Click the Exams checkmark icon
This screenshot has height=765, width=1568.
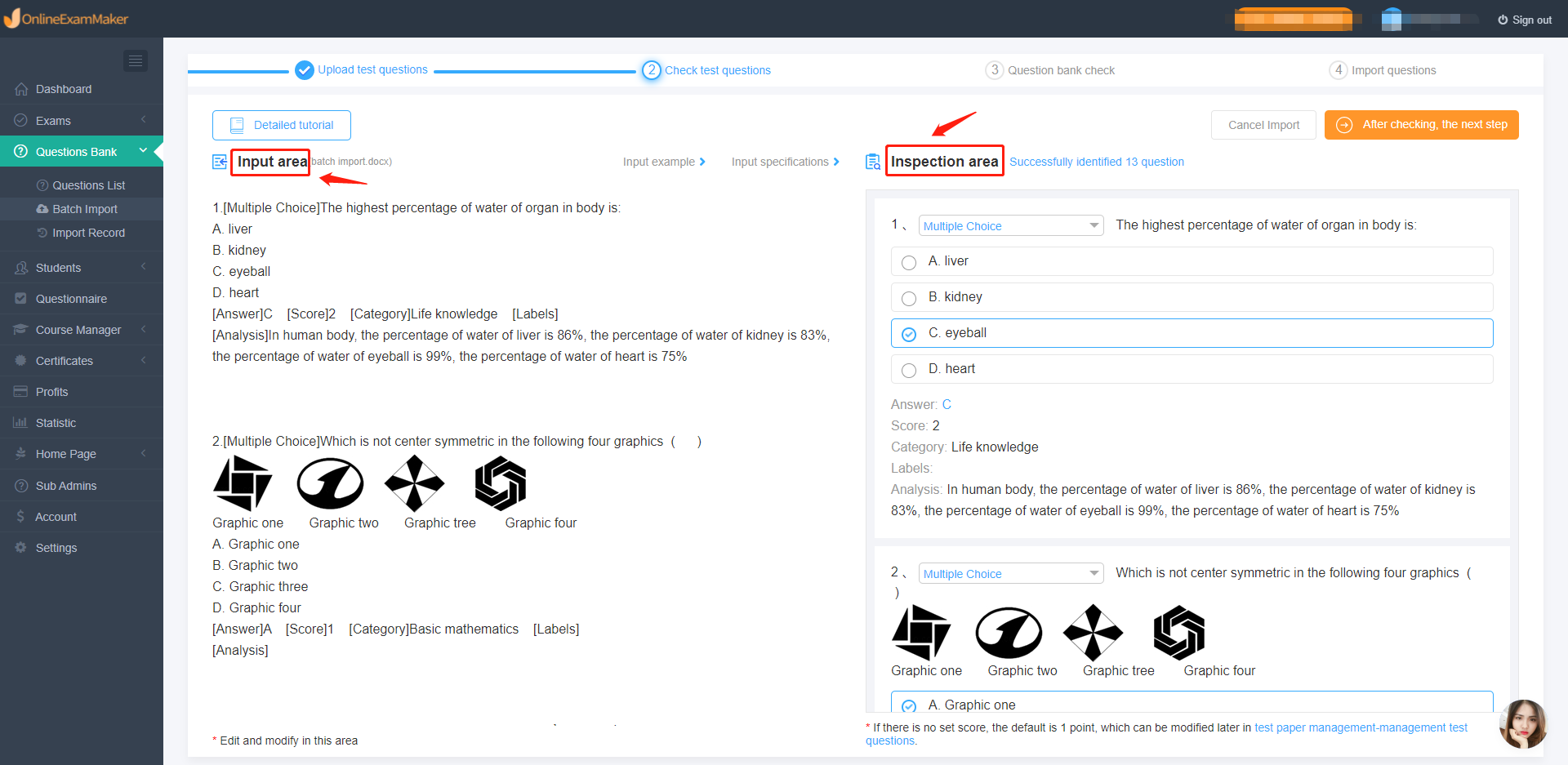point(21,120)
